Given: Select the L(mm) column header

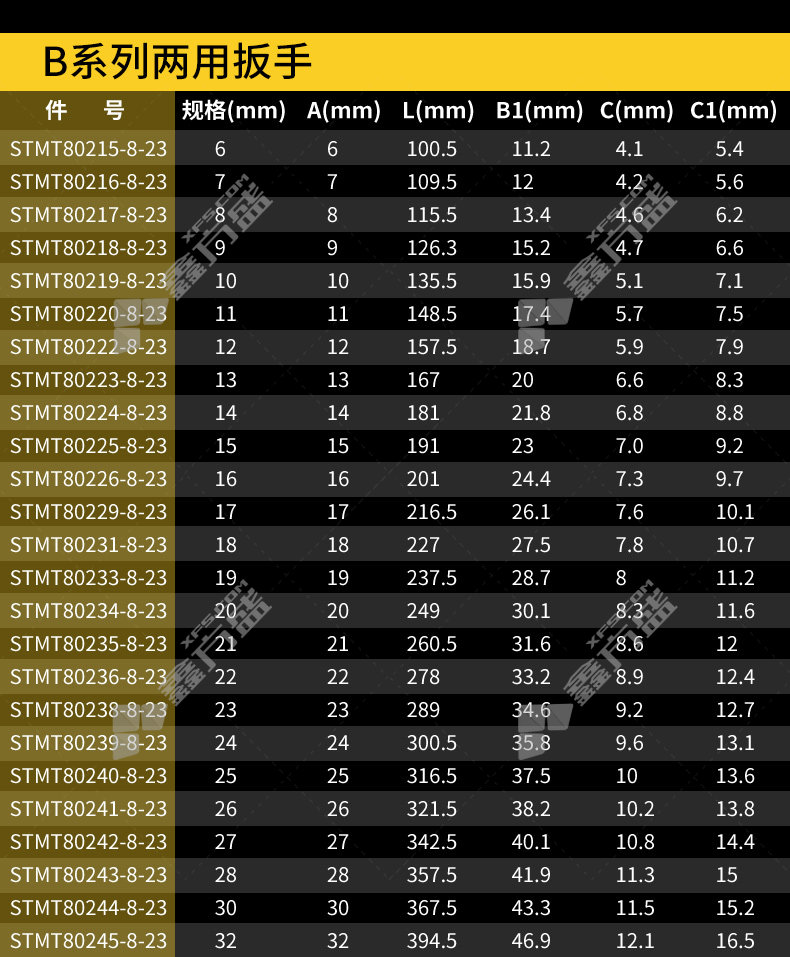Looking at the screenshot, I should pos(438,110).
